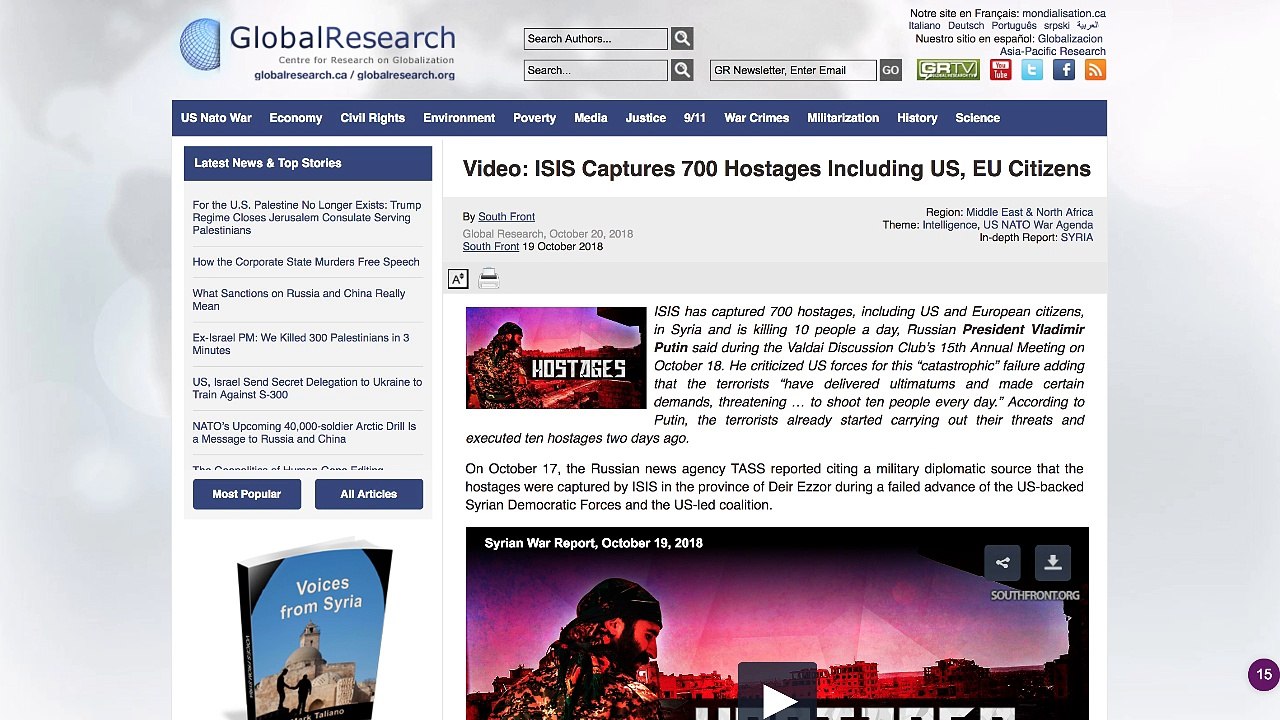Open the GRTV icon

coord(948,70)
